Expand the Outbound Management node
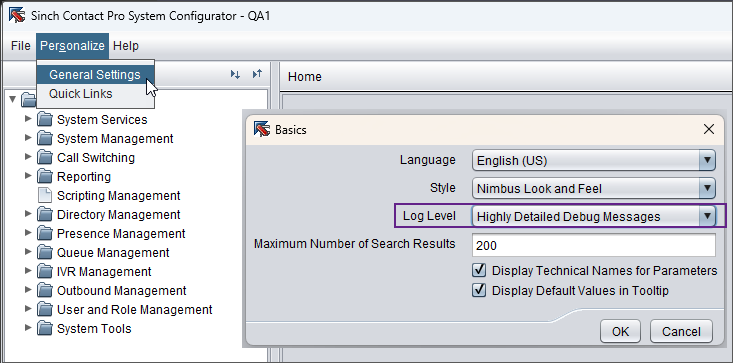733x363 pixels. coord(28,290)
